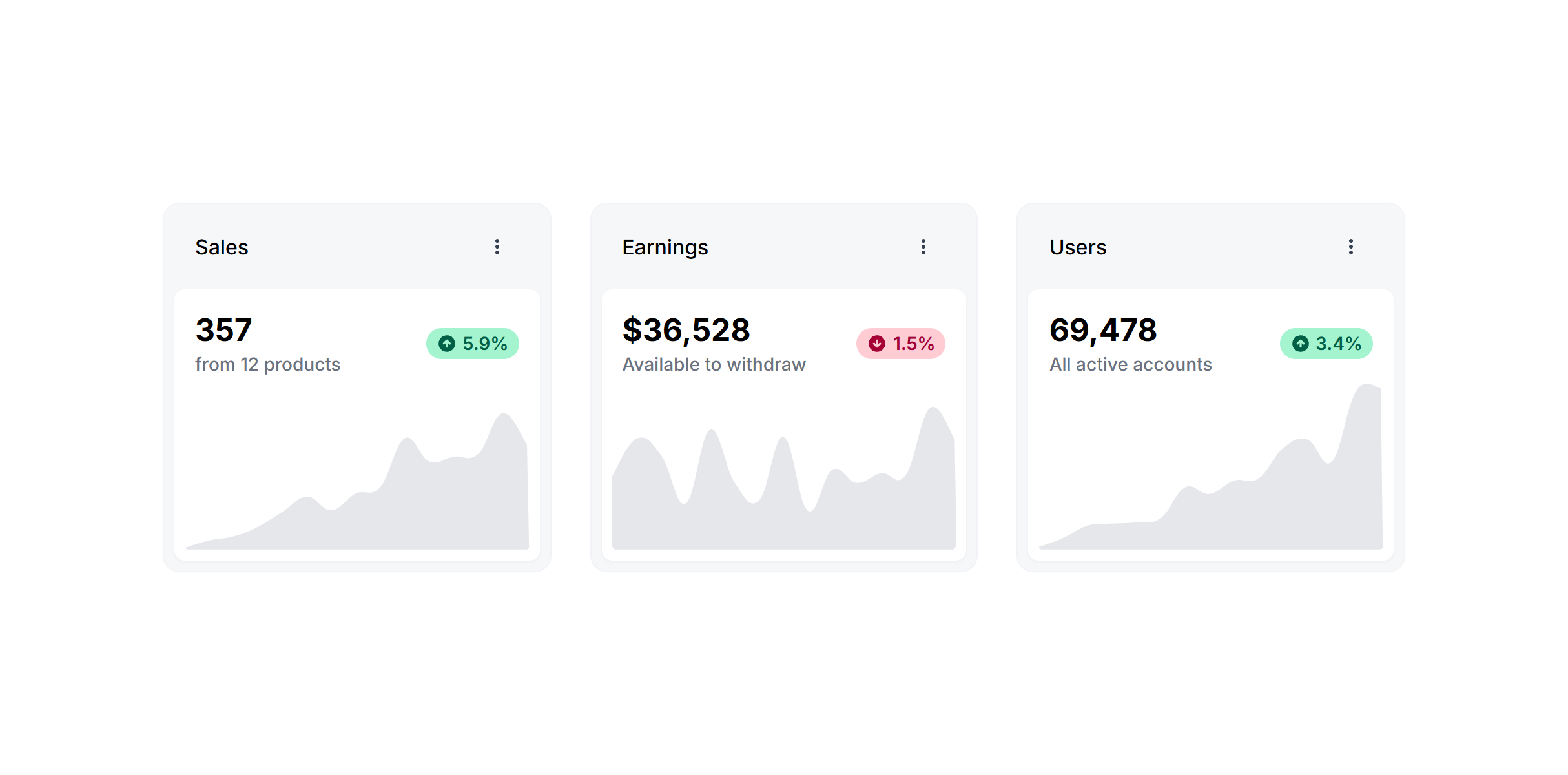Toggle the 5.9% increase badge on Sales
Image resolution: width=1568 pixels, height=775 pixels.
coord(472,344)
